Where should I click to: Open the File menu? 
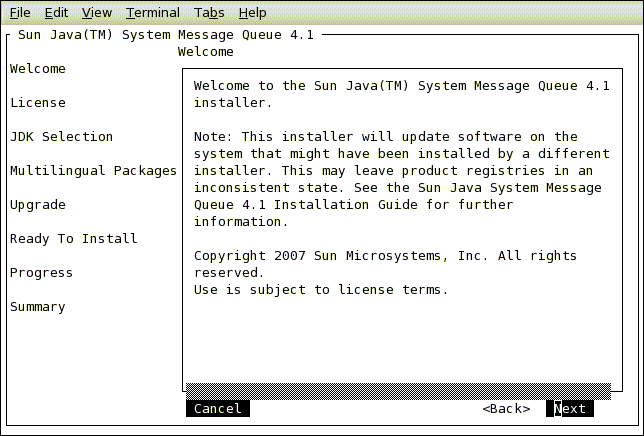(20, 13)
